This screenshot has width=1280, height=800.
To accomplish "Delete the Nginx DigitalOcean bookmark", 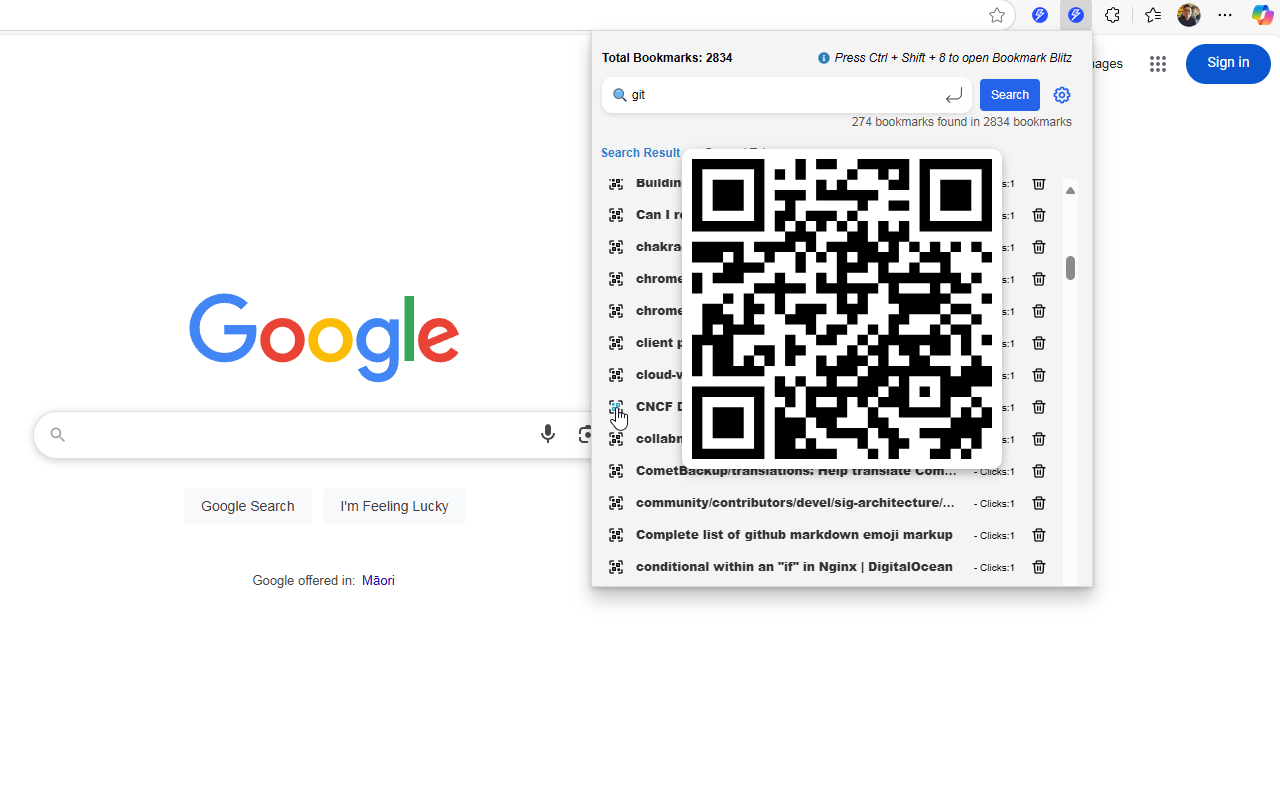I will (x=1039, y=567).
